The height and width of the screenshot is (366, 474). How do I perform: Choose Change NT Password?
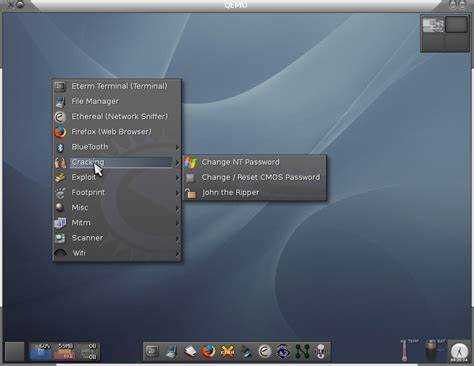(254, 162)
